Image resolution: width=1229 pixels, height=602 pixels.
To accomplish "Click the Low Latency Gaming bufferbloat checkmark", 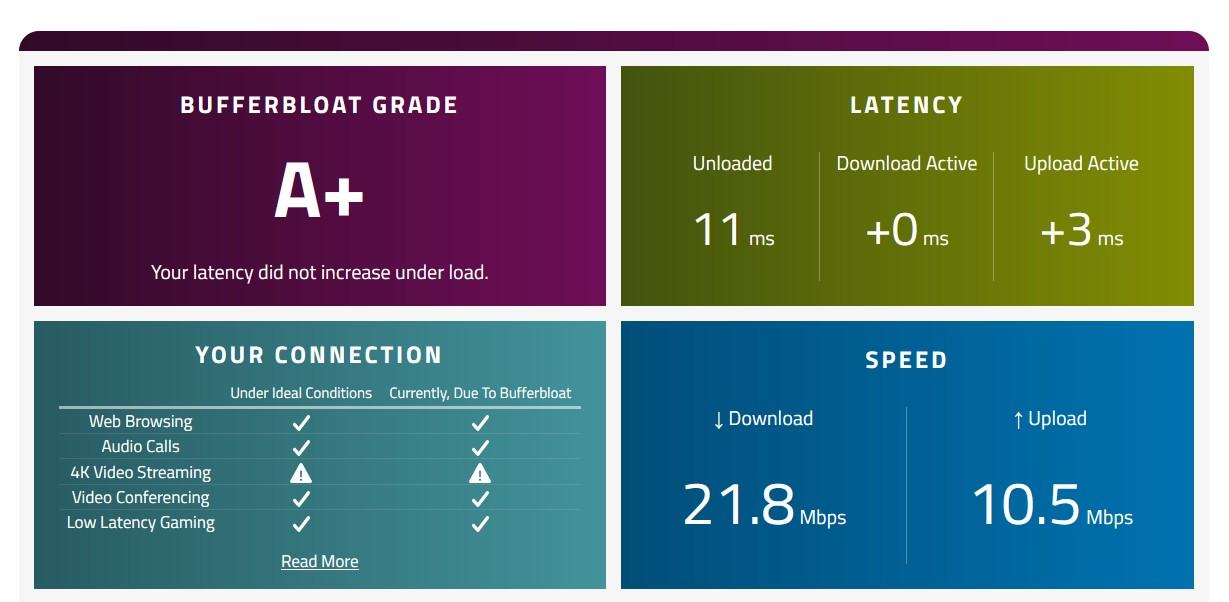I will point(480,523).
